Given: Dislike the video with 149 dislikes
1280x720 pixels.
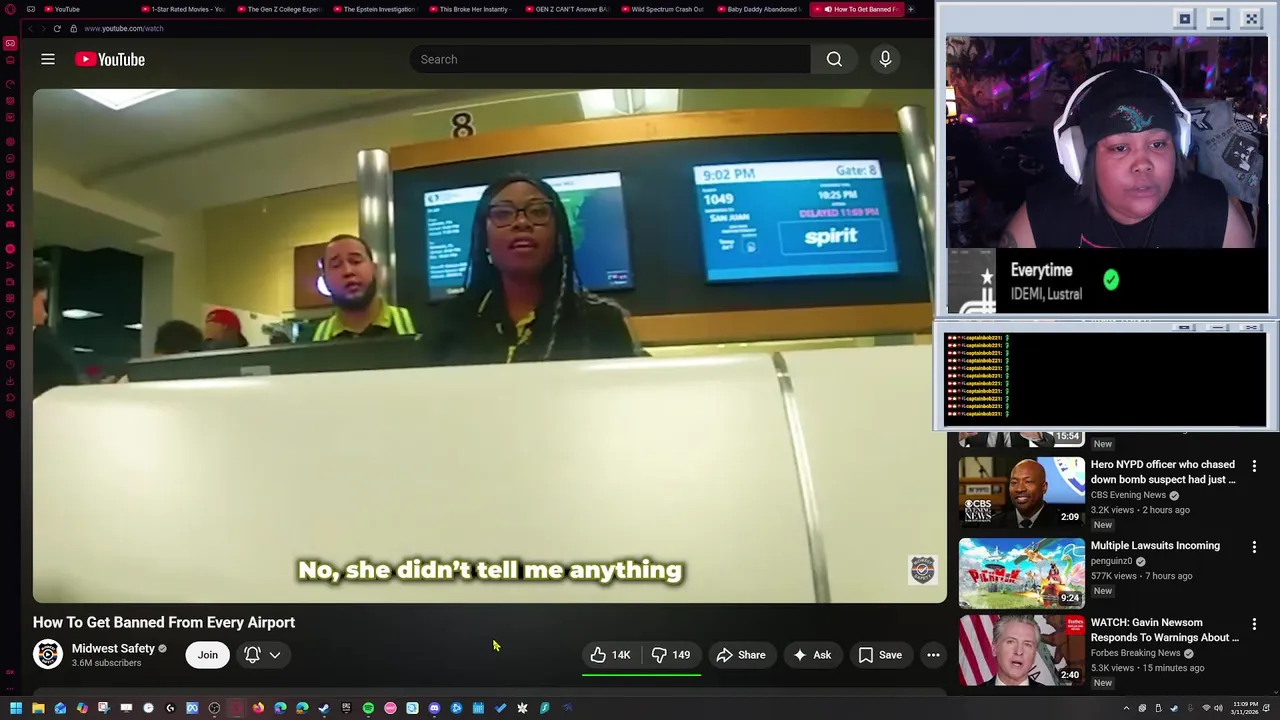Looking at the screenshot, I should [x=671, y=655].
